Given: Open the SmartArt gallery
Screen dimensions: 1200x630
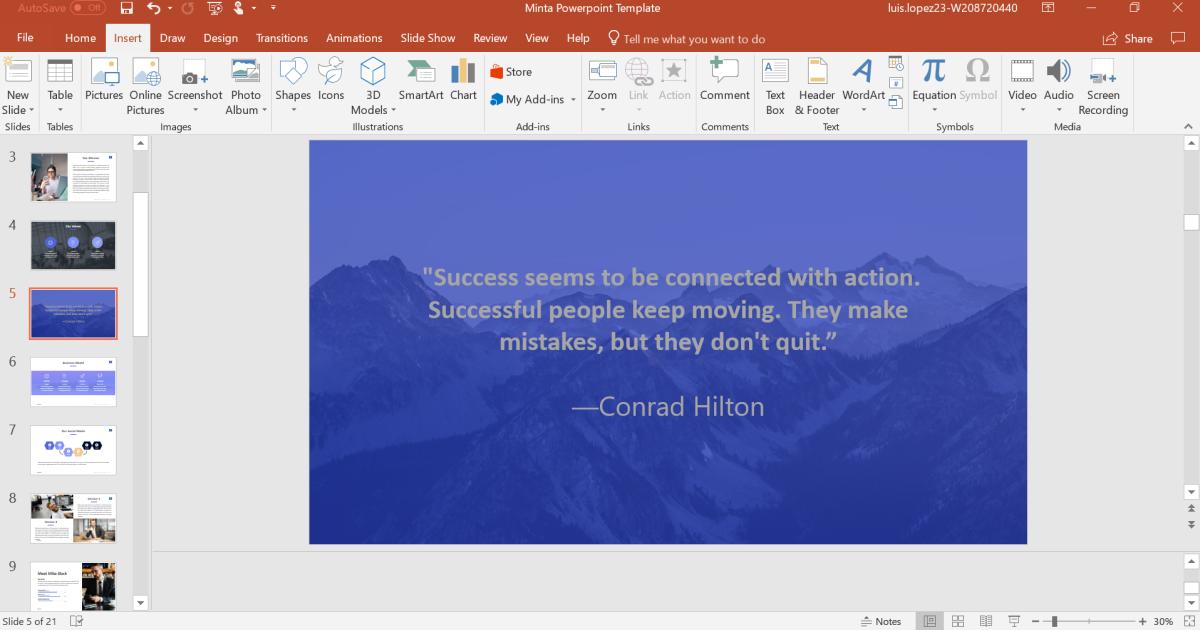Looking at the screenshot, I should pyautogui.click(x=420, y=85).
